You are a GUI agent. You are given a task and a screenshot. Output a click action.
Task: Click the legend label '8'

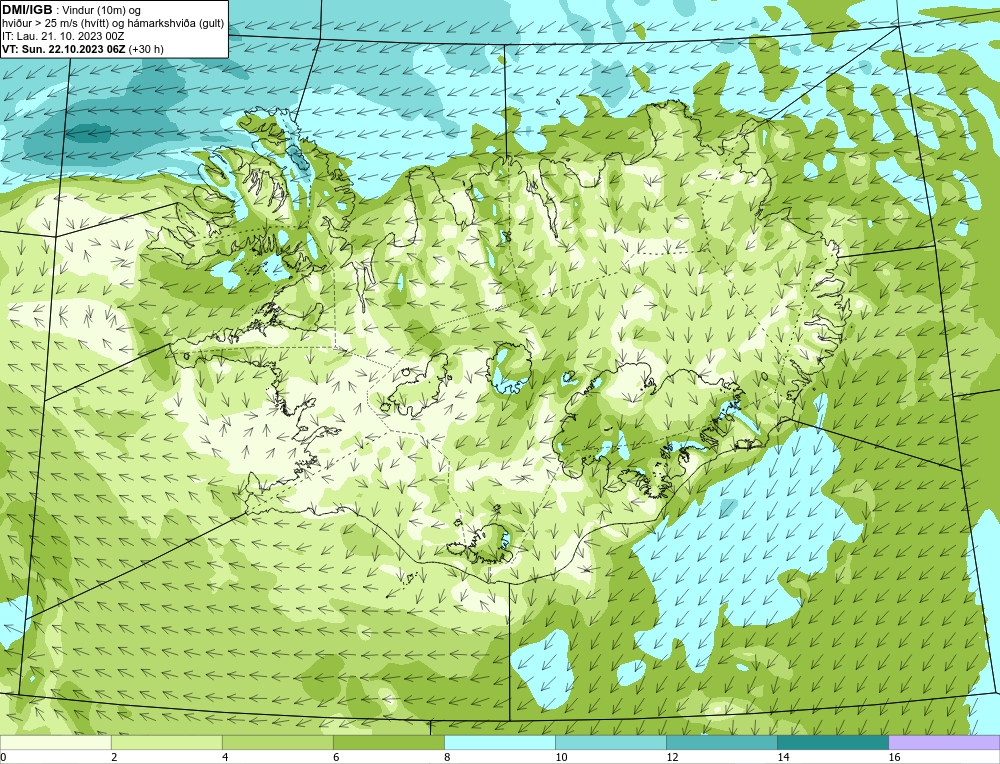[447, 757]
